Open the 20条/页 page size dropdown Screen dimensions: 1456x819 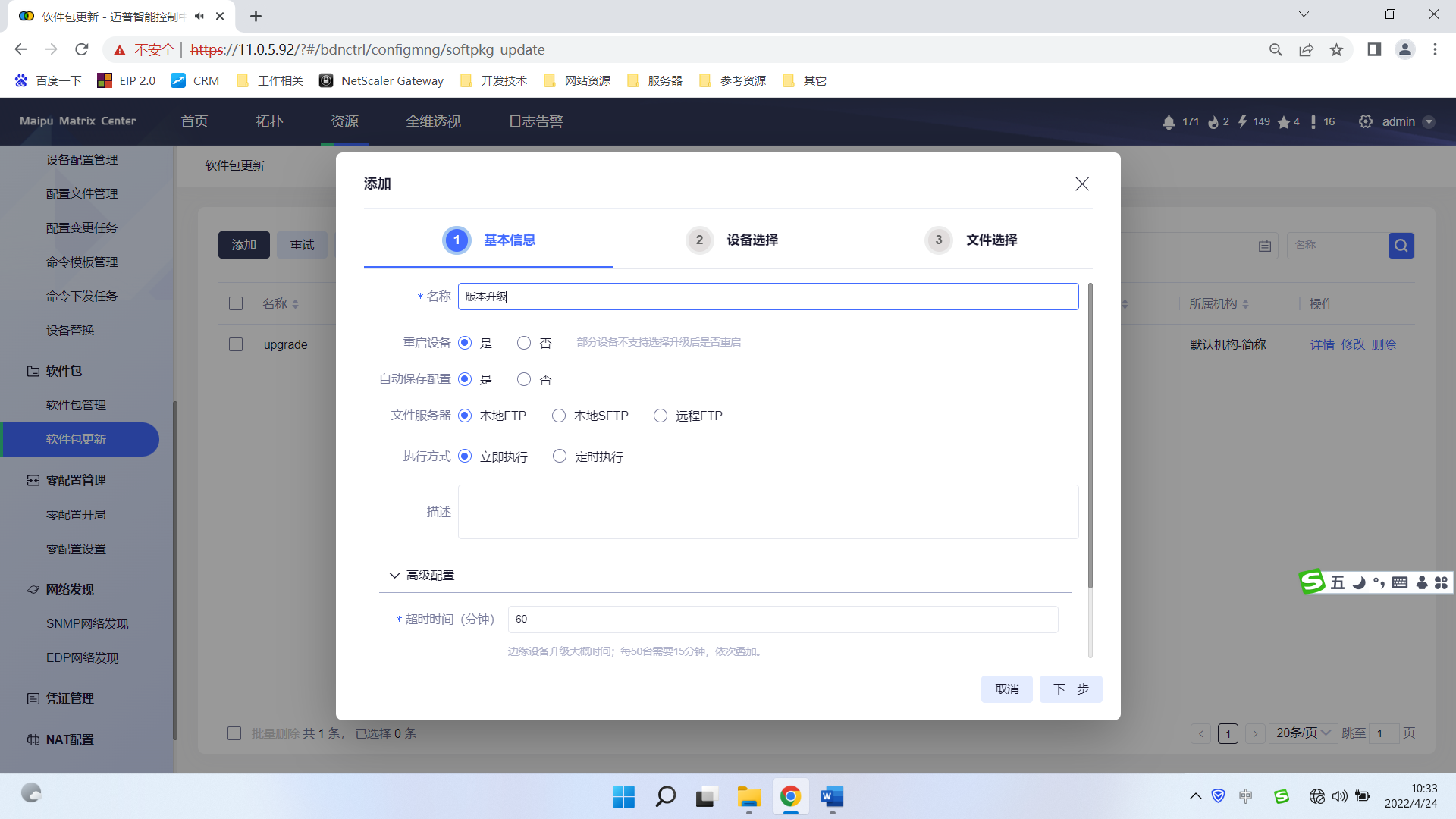point(1304,733)
